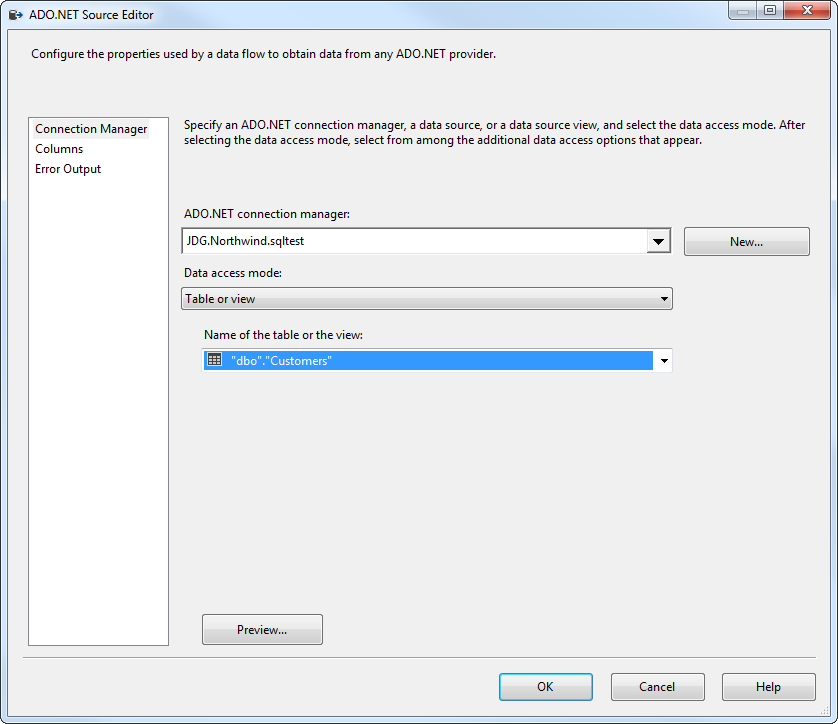
Task: Minimize the ADO.NET Source Editor window
Action: (742, 10)
